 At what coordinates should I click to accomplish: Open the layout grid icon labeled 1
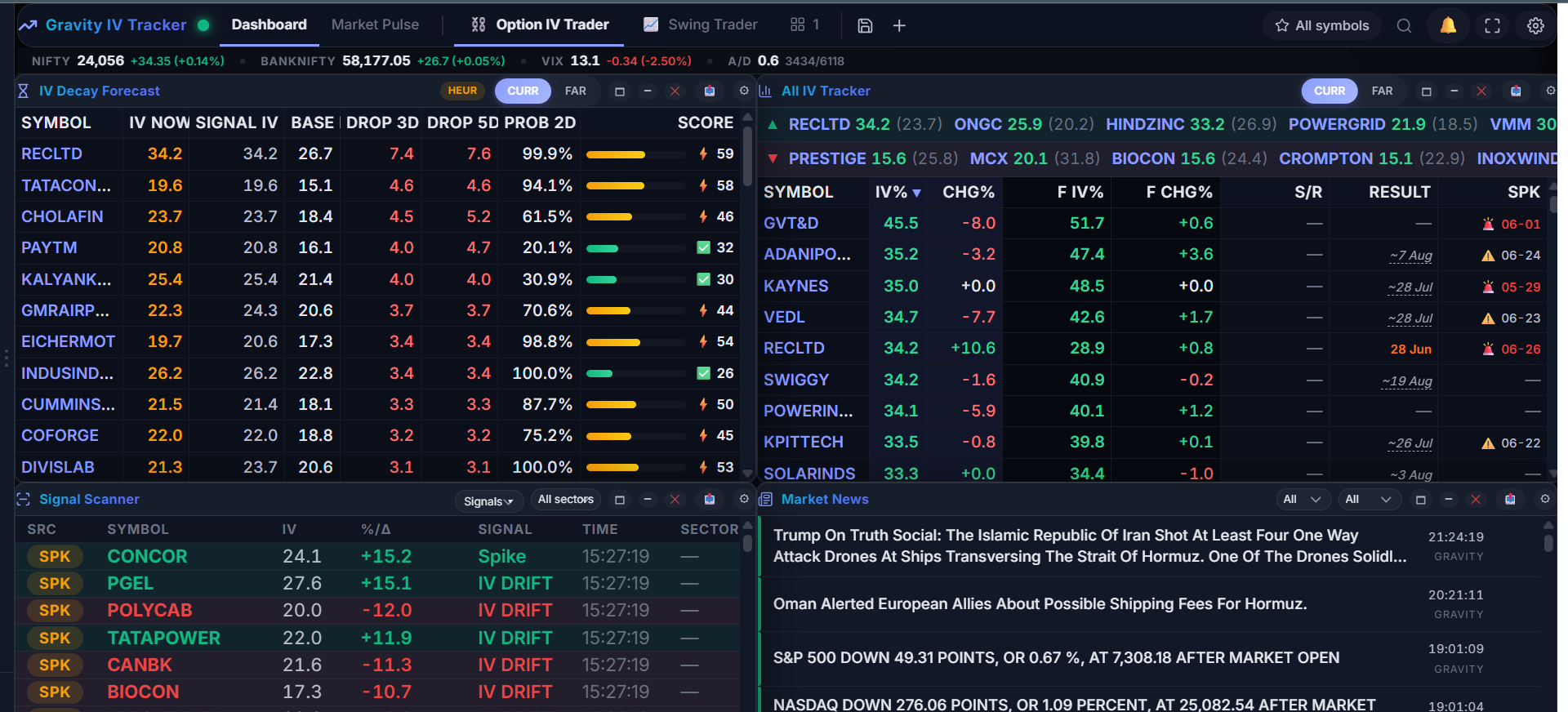point(804,24)
